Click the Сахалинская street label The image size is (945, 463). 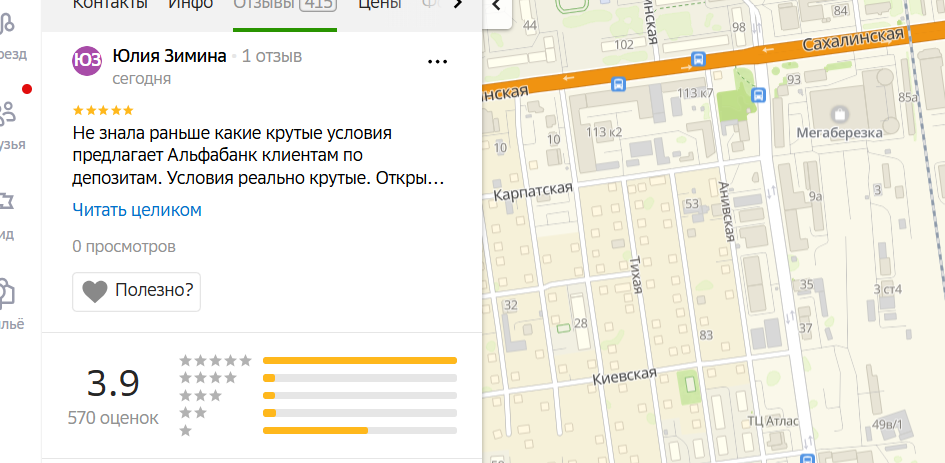tap(854, 41)
